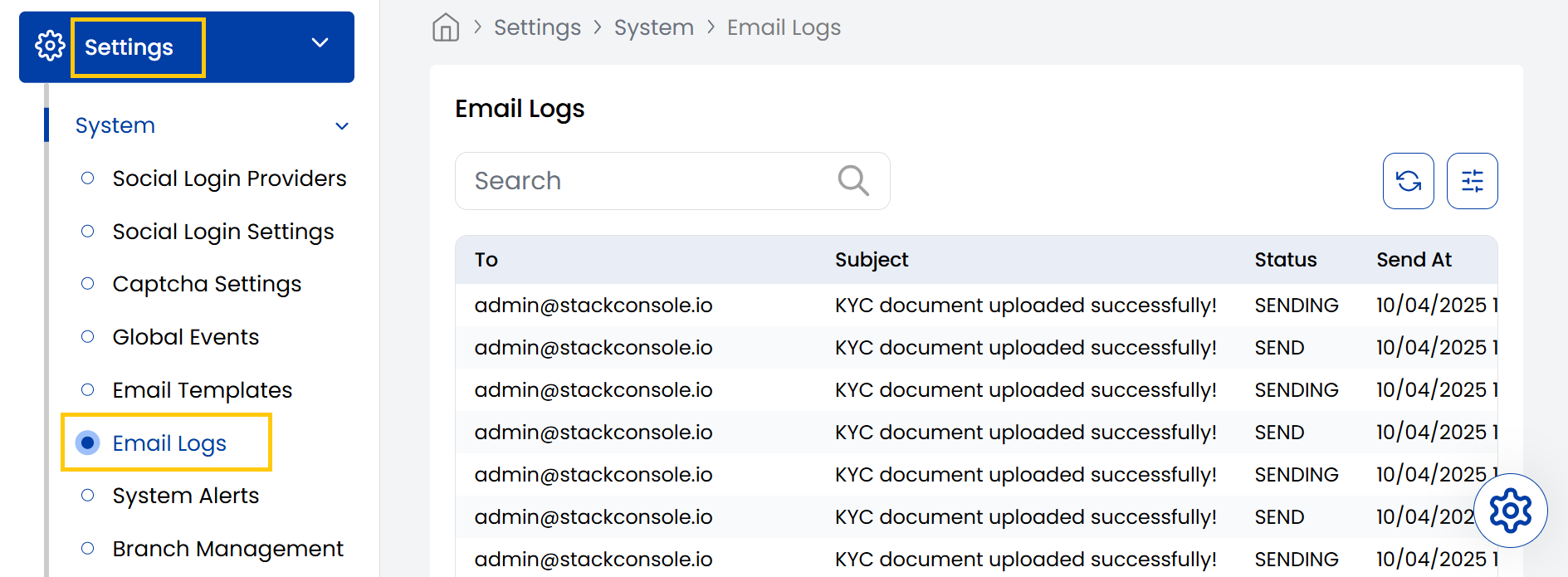Open the filter options icon
Screen dimensions: 1568x577
click(x=1472, y=180)
